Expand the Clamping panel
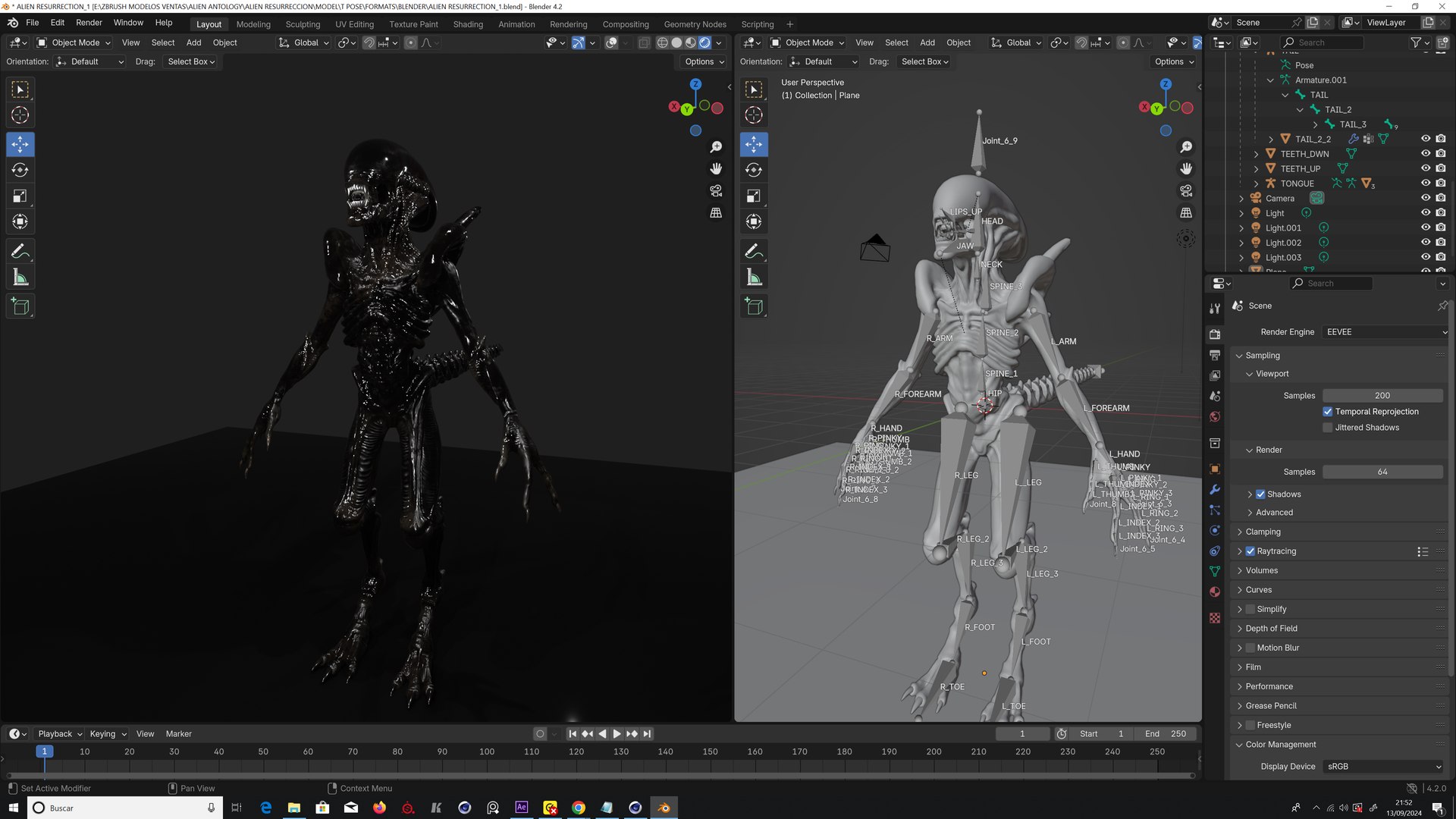 (1263, 532)
